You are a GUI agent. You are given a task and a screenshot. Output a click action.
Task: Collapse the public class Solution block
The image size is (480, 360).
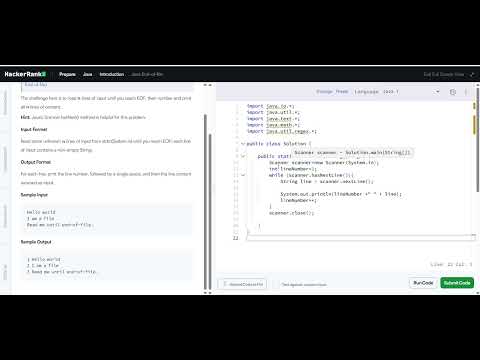pos(243,144)
